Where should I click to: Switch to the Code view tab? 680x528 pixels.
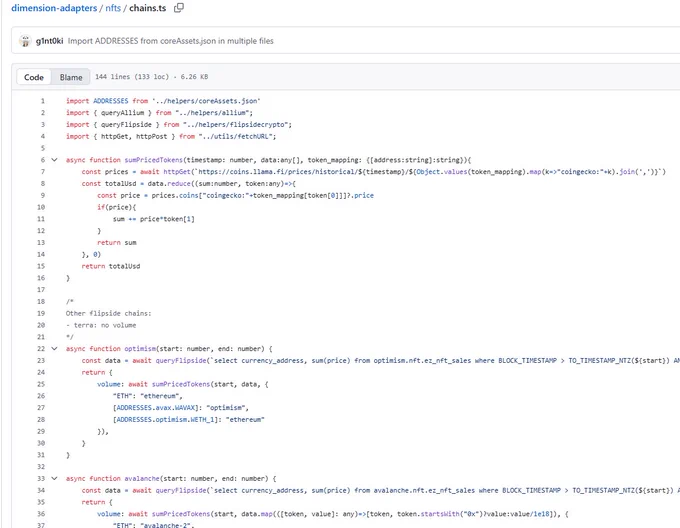(34, 77)
